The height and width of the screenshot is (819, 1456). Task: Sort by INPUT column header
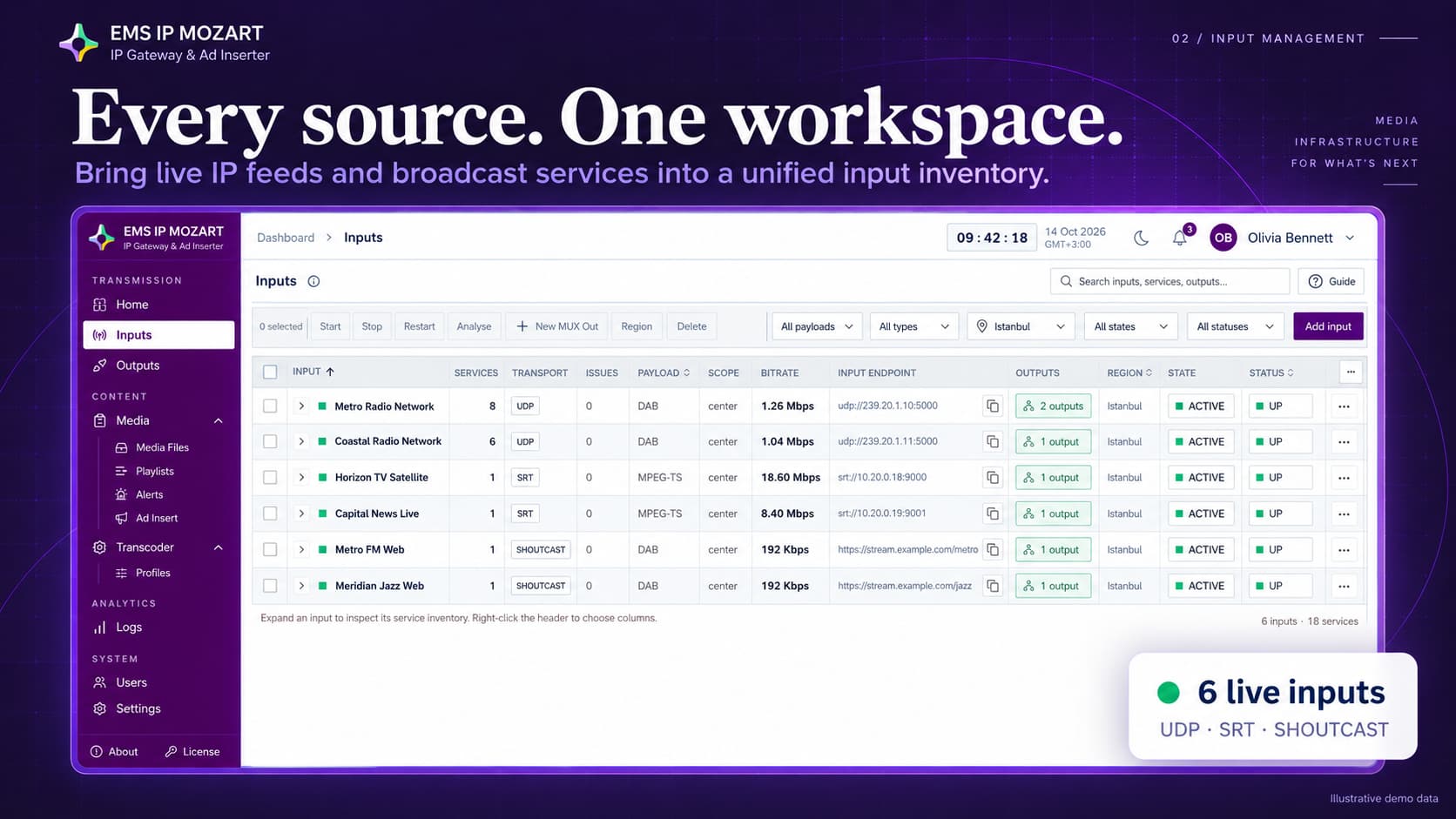(313, 372)
